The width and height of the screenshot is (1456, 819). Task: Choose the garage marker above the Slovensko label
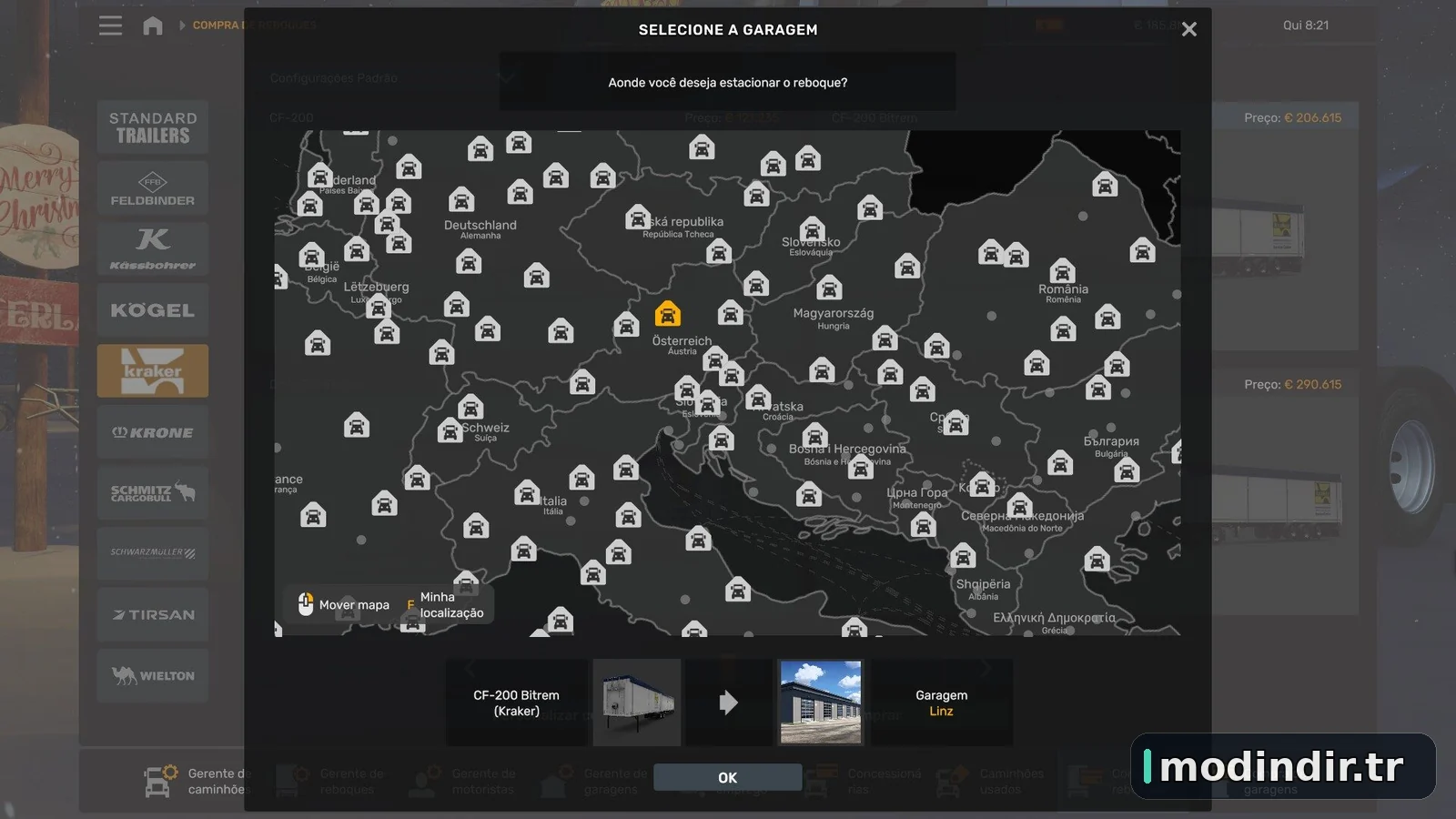[813, 230]
